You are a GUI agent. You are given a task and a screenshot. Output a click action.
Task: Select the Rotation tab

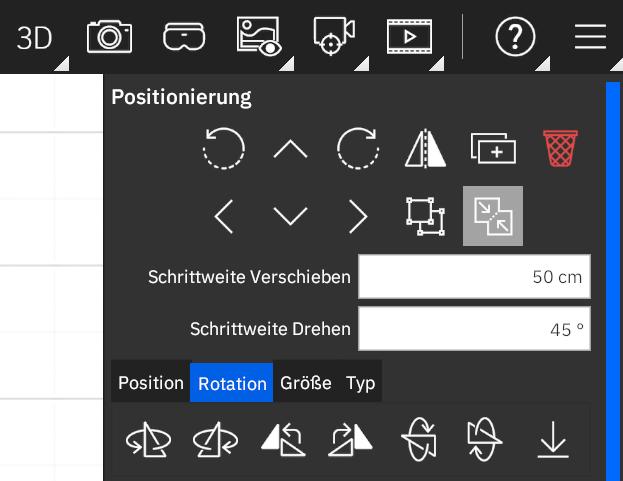click(232, 383)
